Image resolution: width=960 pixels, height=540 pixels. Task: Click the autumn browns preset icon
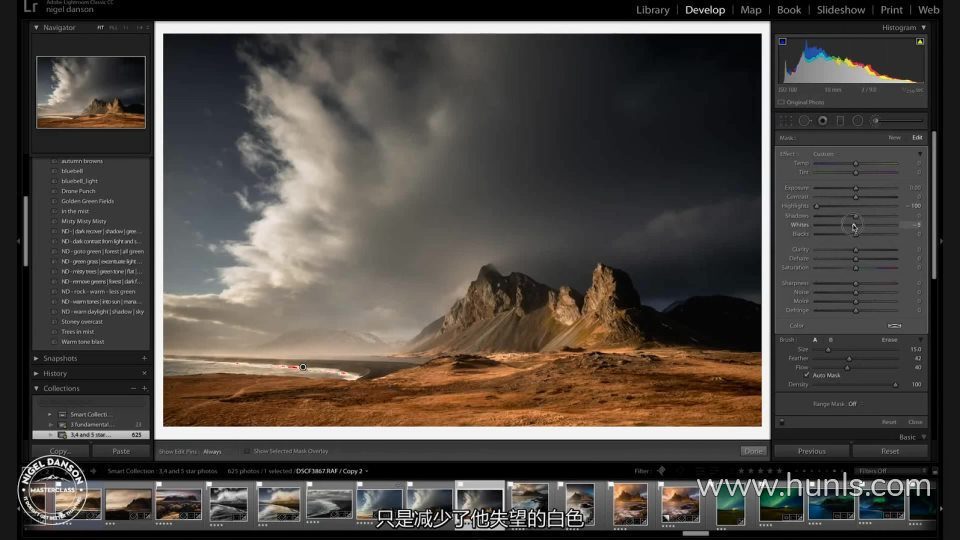point(54,161)
